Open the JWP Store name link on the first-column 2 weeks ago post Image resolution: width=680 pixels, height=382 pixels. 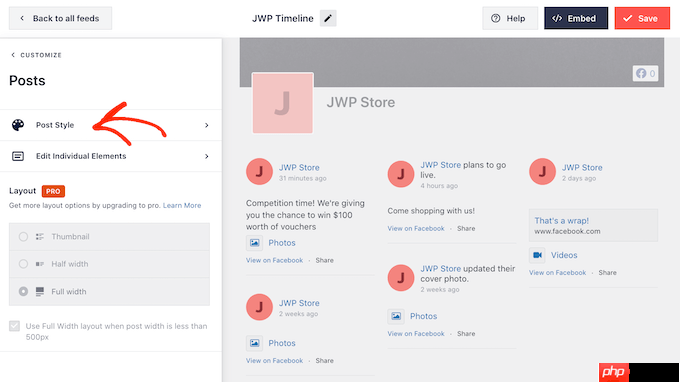299,303
